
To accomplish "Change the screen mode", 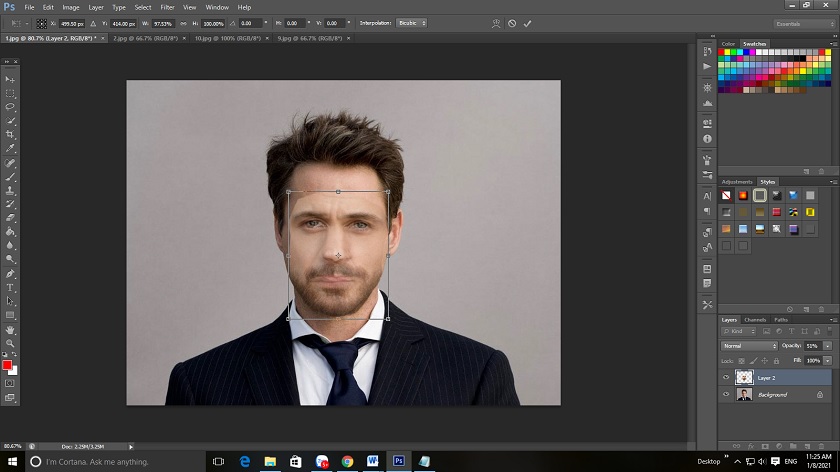I will 10,398.
